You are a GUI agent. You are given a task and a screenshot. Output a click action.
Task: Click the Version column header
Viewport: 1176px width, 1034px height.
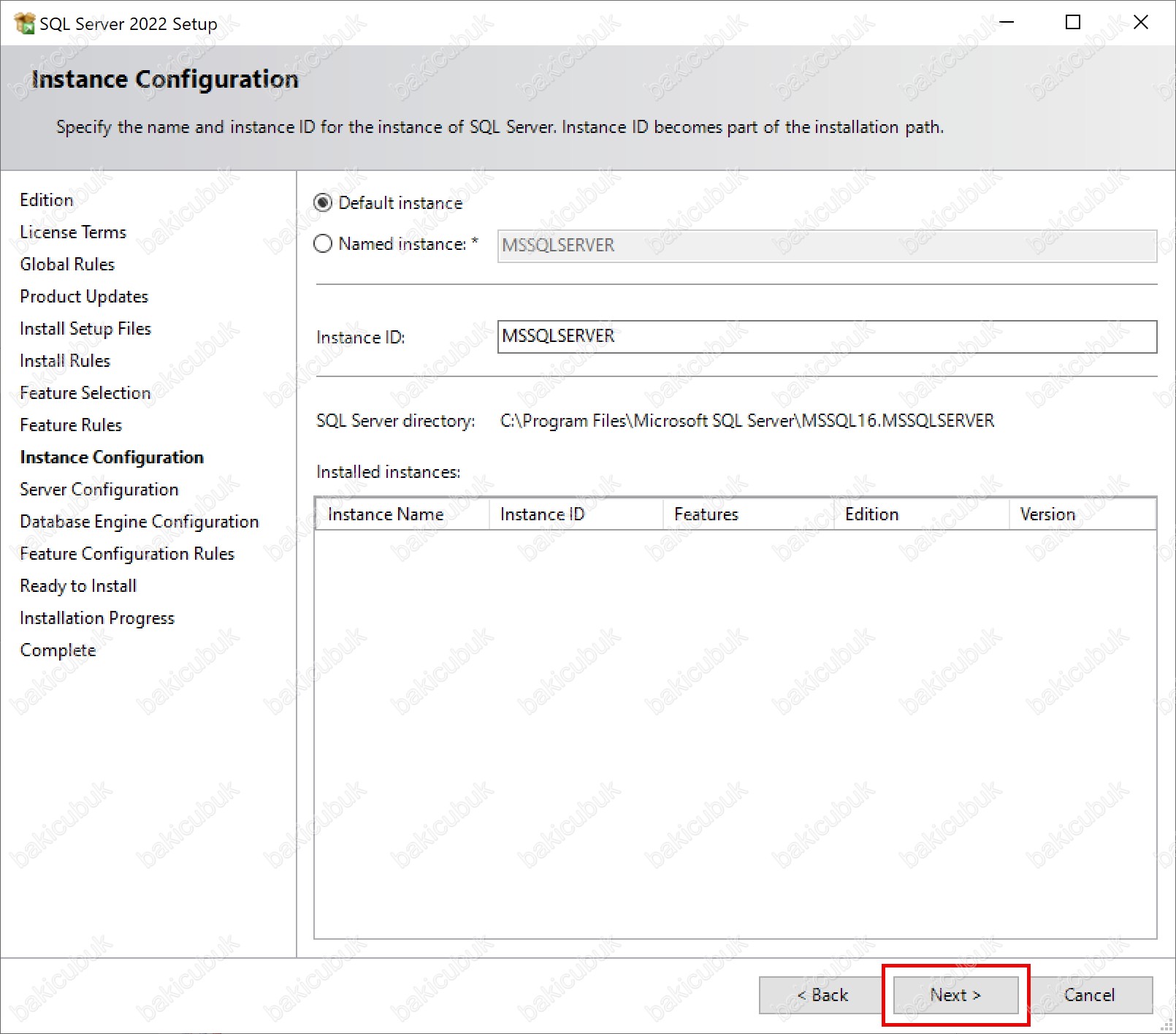point(1083,514)
